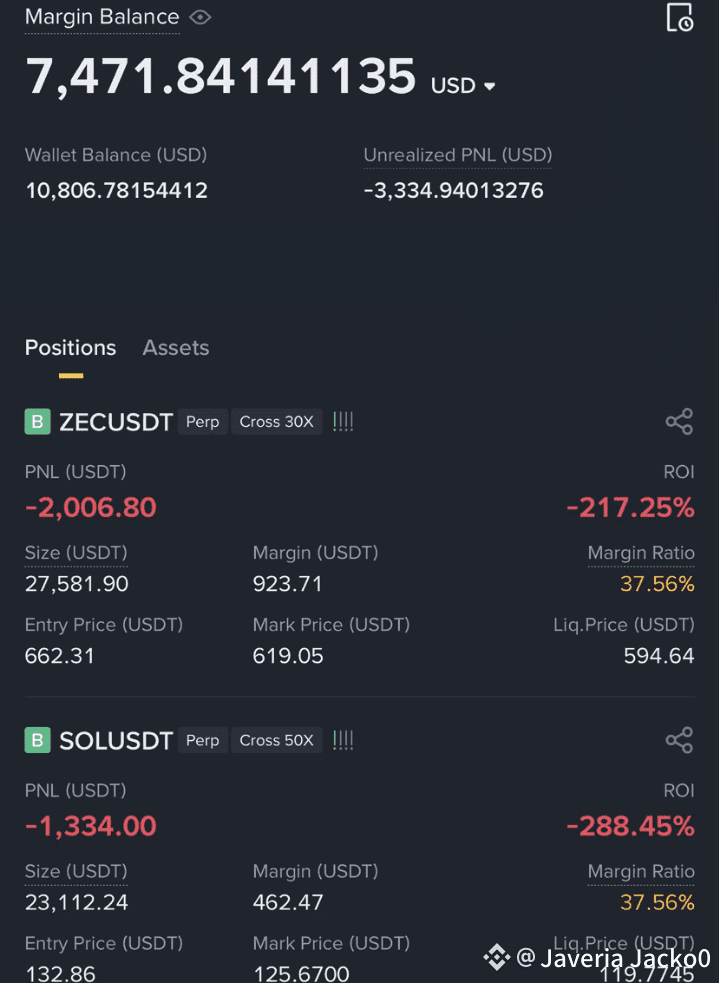Change the ZECUSDT Cross 30X leverage
Image resolution: width=719 pixels, height=983 pixels.
(x=276, y=422)
